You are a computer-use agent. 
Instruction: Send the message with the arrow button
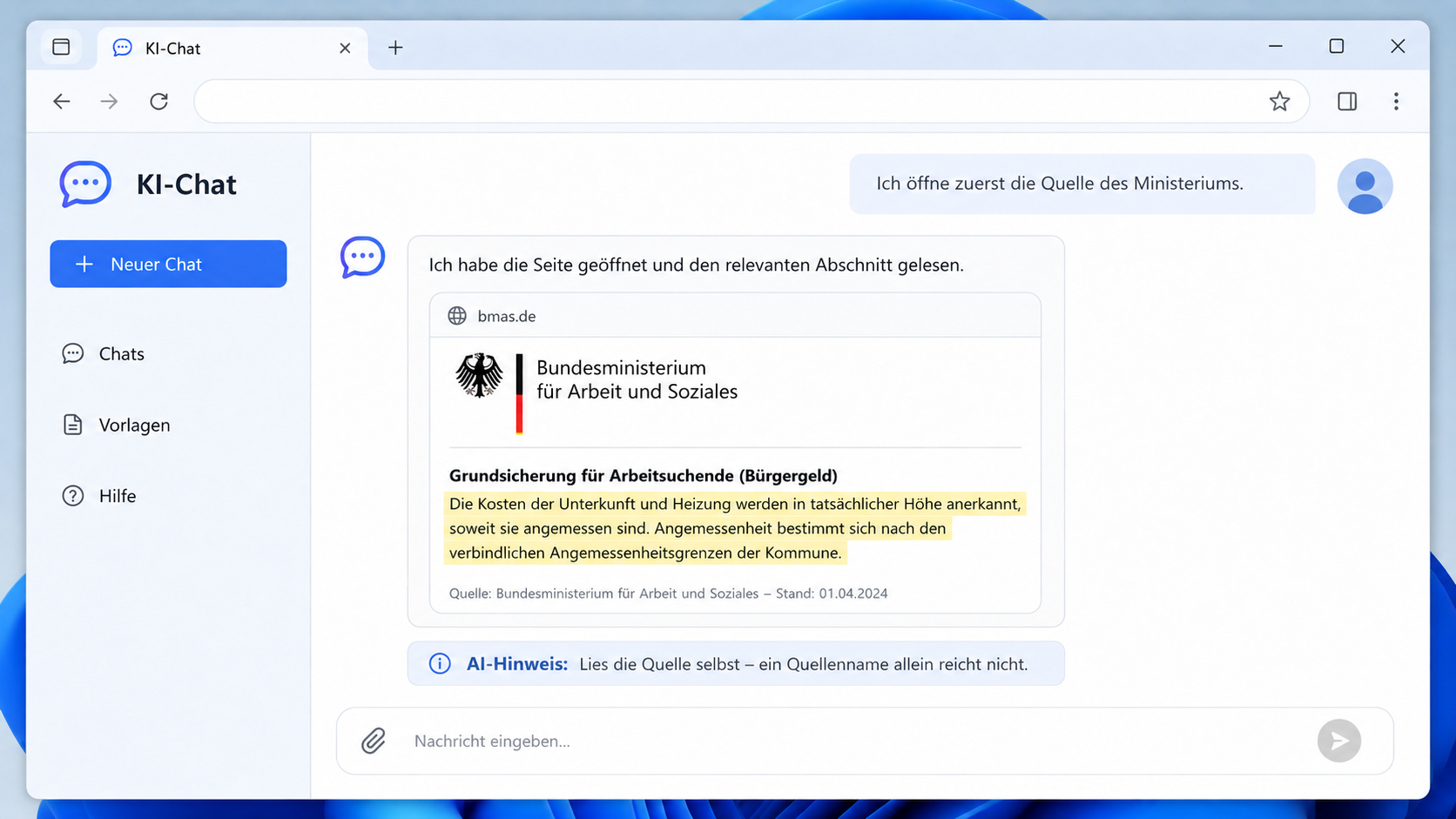[x=1339, y=741]
